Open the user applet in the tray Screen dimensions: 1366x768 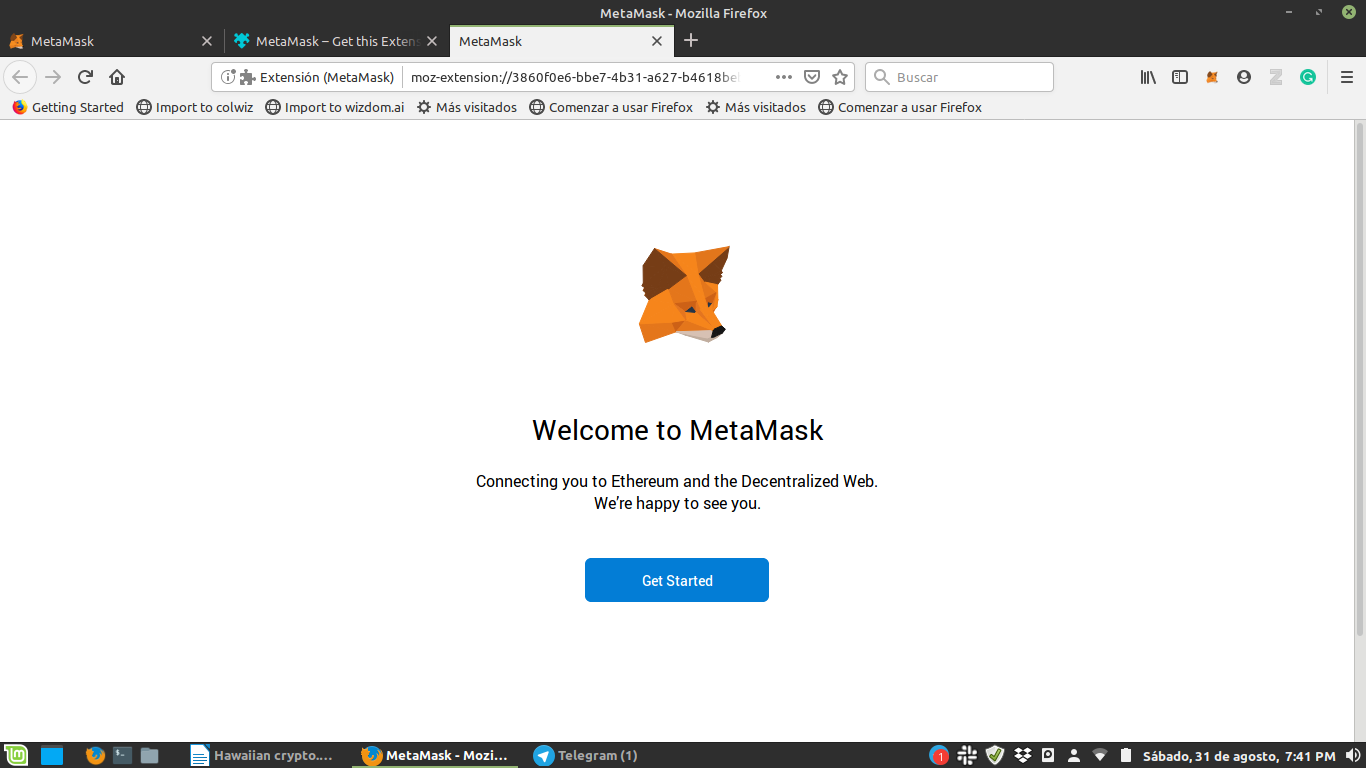(1074, 755)
